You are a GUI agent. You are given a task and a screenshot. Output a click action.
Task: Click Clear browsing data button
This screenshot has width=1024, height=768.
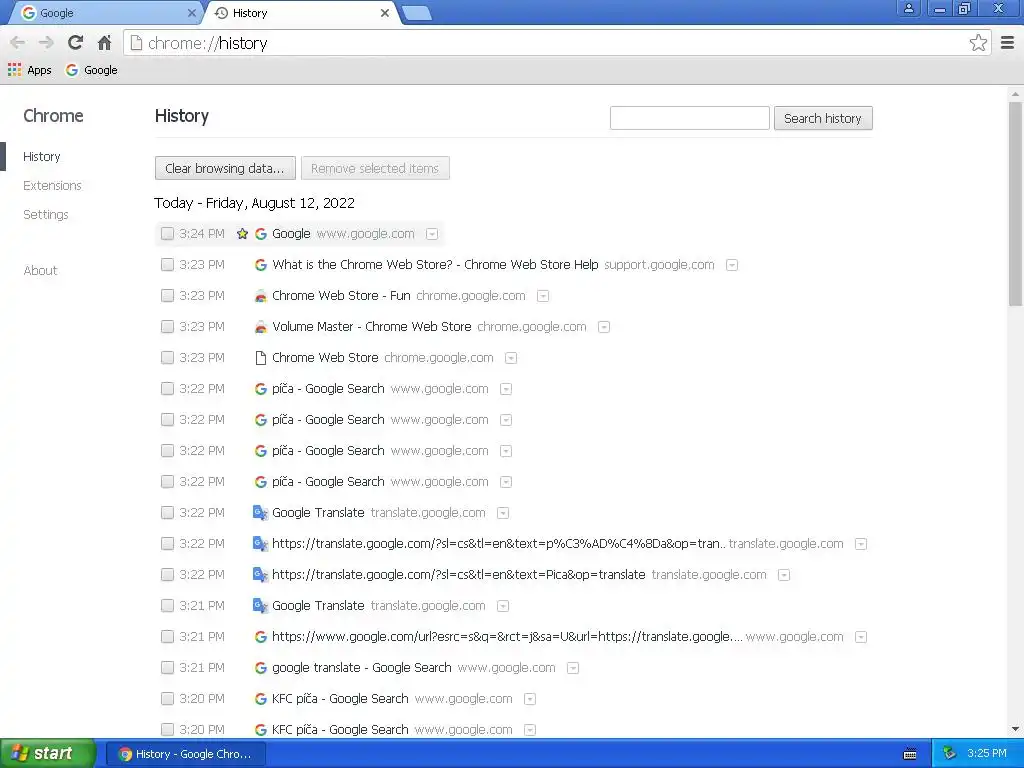pyautogui.click(x=225, y=168)
